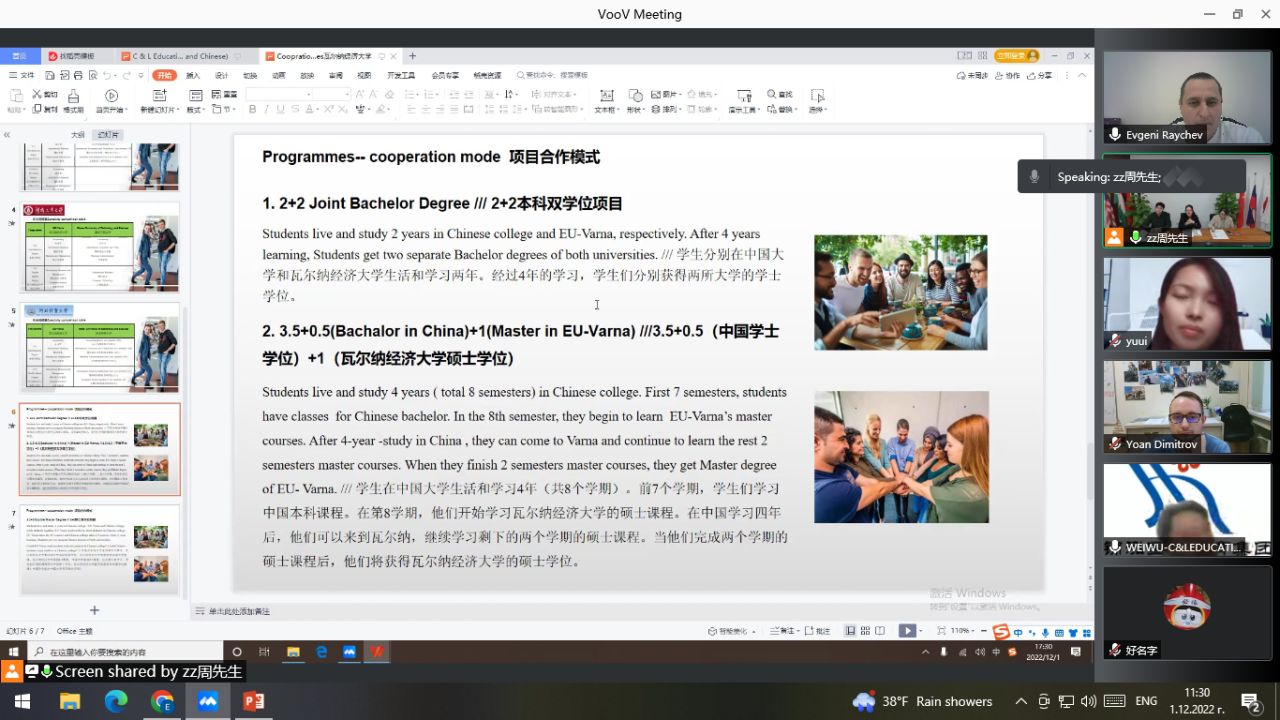Switch to the Outline tab in slide panel
This screenshot has width=1280, height=720.
pos(78,134)
